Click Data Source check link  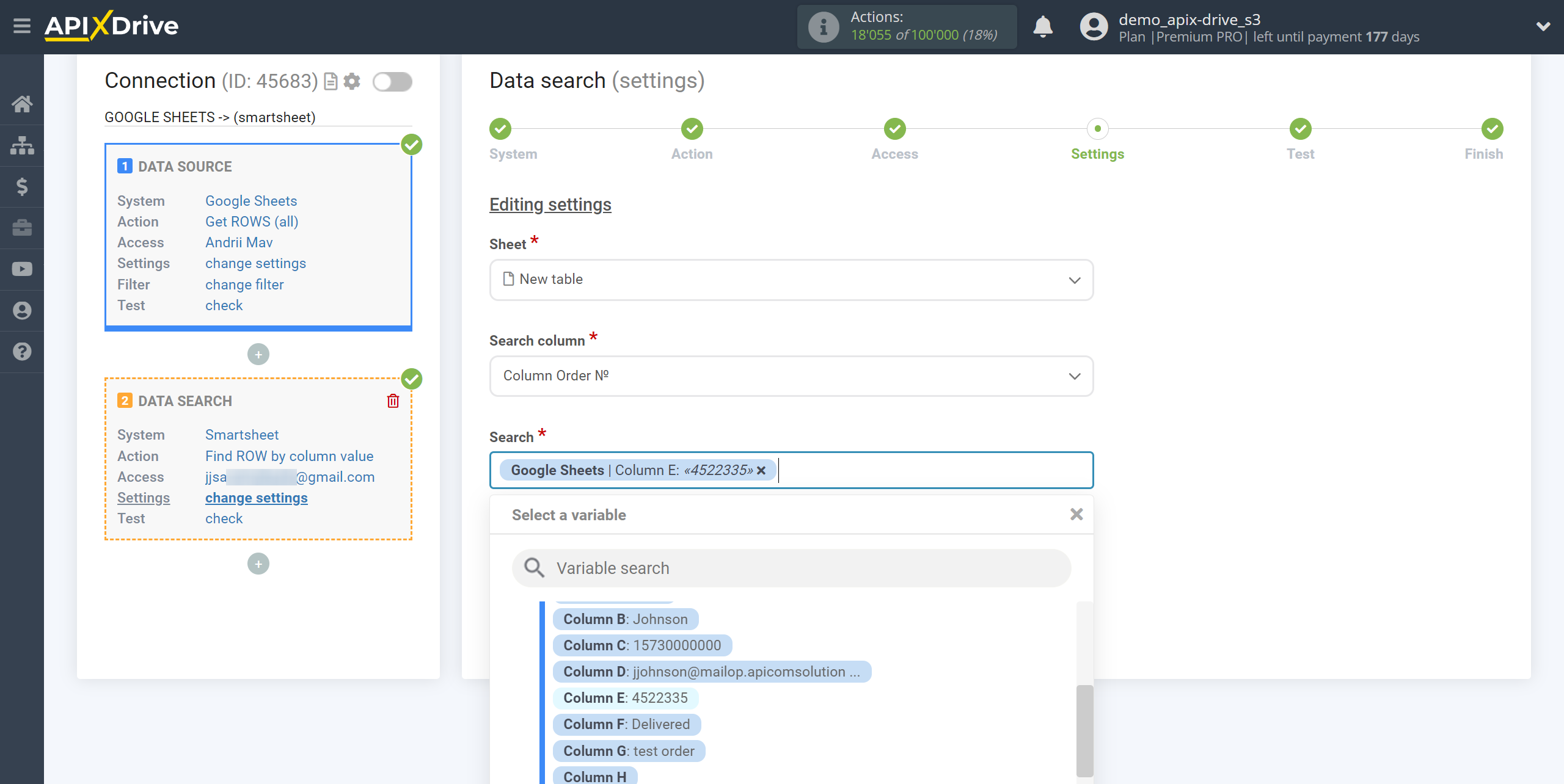coord(224,305)
